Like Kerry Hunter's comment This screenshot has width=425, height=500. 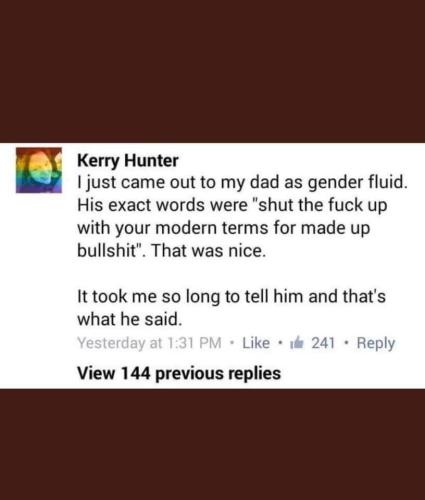coord(256,343)
